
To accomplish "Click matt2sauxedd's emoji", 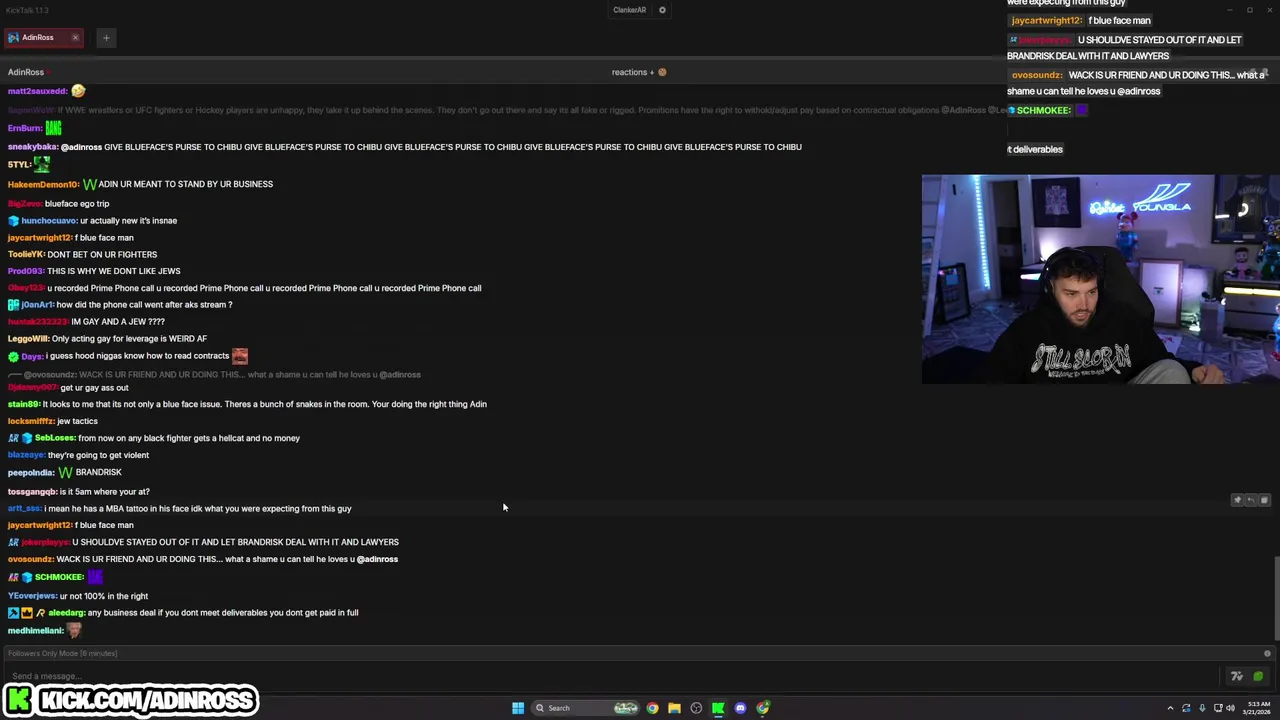I will tap(78, 91).
